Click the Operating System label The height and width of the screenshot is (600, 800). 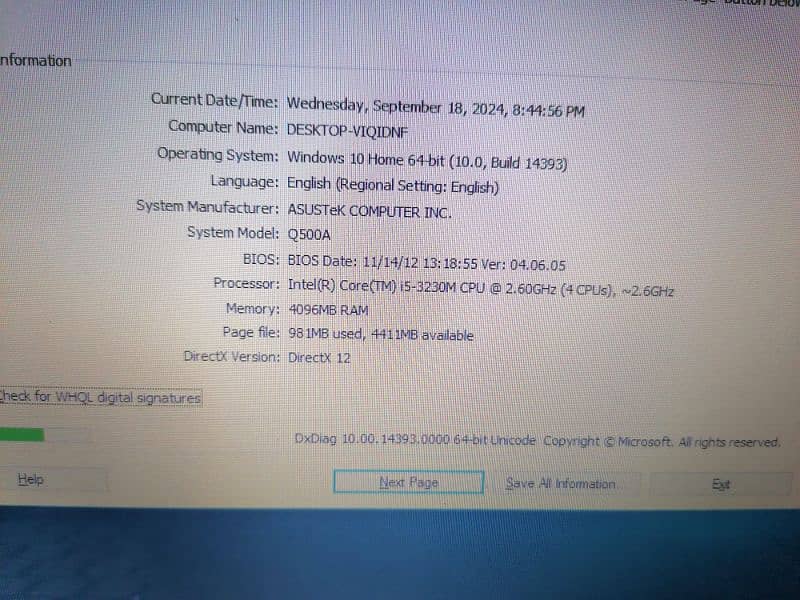tap(218, 154)
